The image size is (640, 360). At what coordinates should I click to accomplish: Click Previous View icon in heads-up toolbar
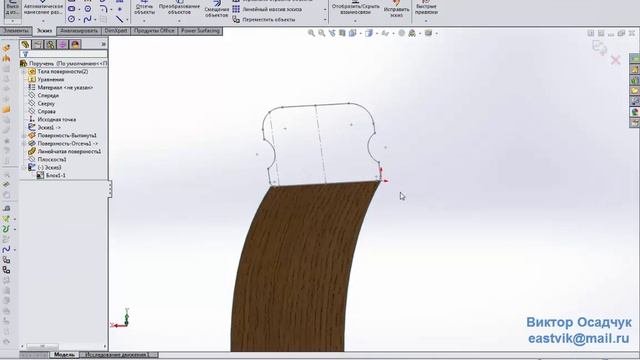[x=332, y=33]
